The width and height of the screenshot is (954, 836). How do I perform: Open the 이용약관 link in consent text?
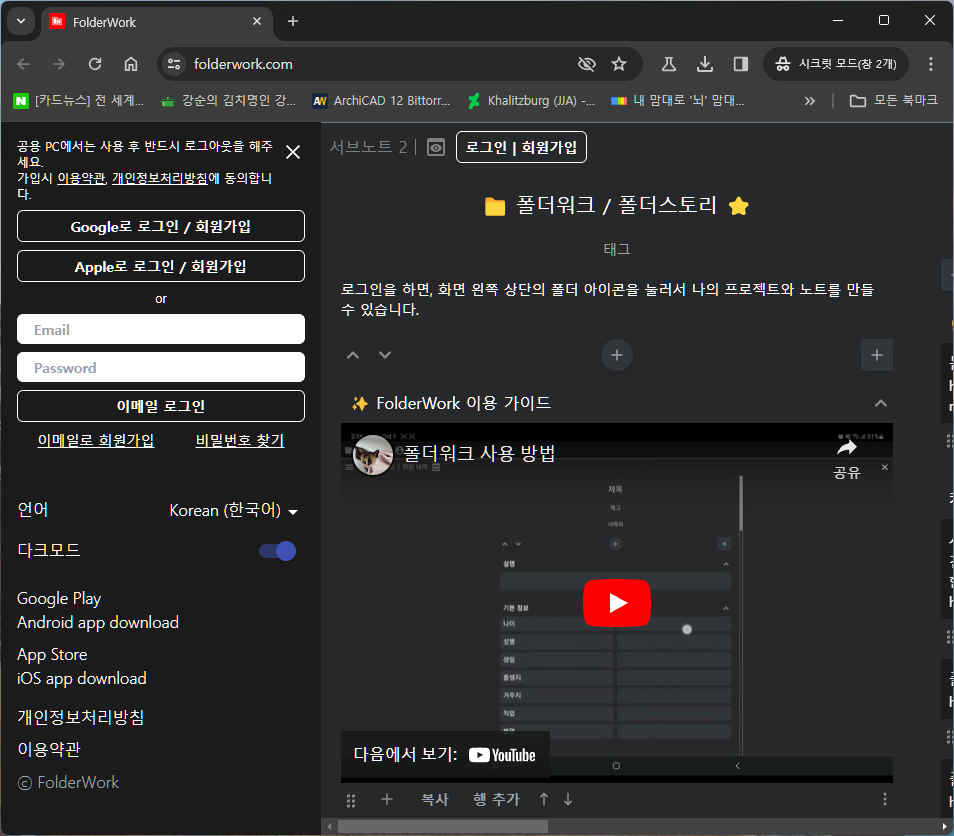click(x=82, y=178)
